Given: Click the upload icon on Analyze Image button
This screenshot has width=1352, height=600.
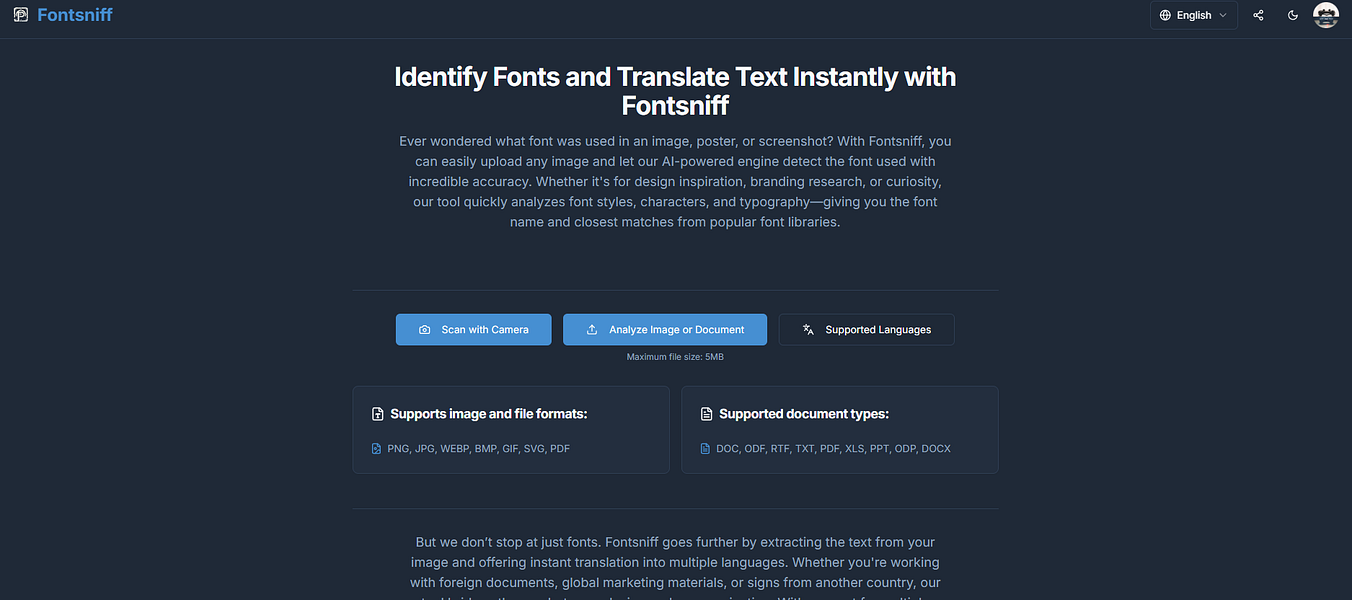Looking at the screenshot, I should tap(594, 329).
